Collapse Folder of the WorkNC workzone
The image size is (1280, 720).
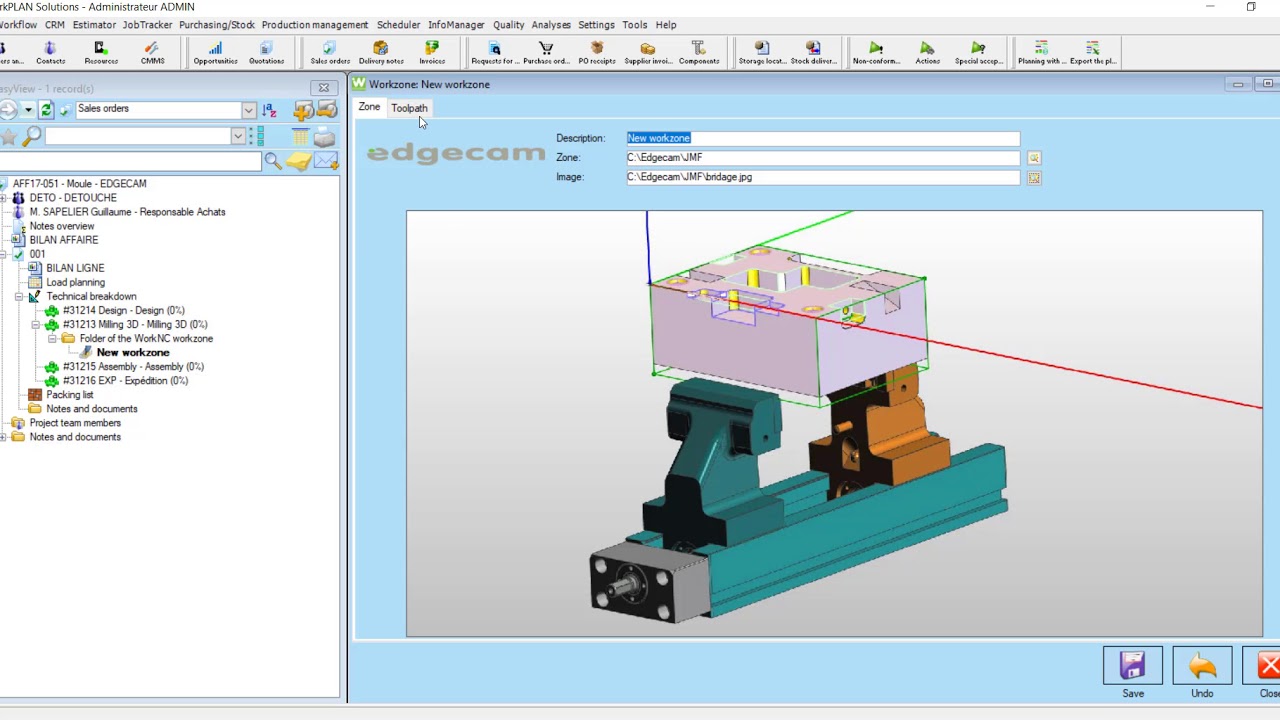[53, 338]
